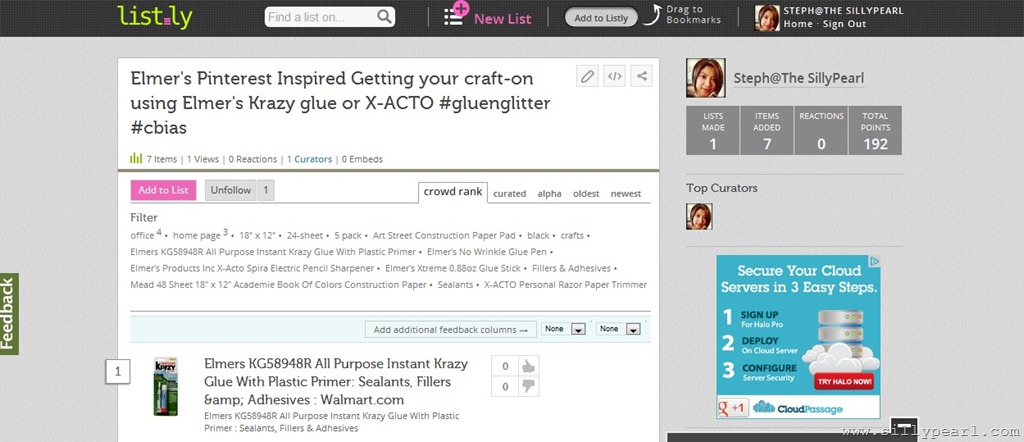
Task: Click the Google +1 icon in ad
Action: pos(733,408)
